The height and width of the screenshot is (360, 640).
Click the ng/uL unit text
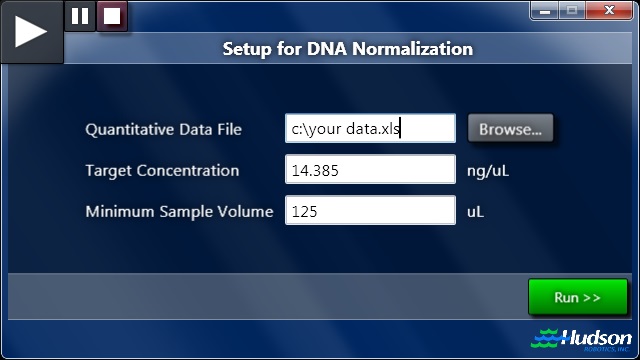pos(488,171)
